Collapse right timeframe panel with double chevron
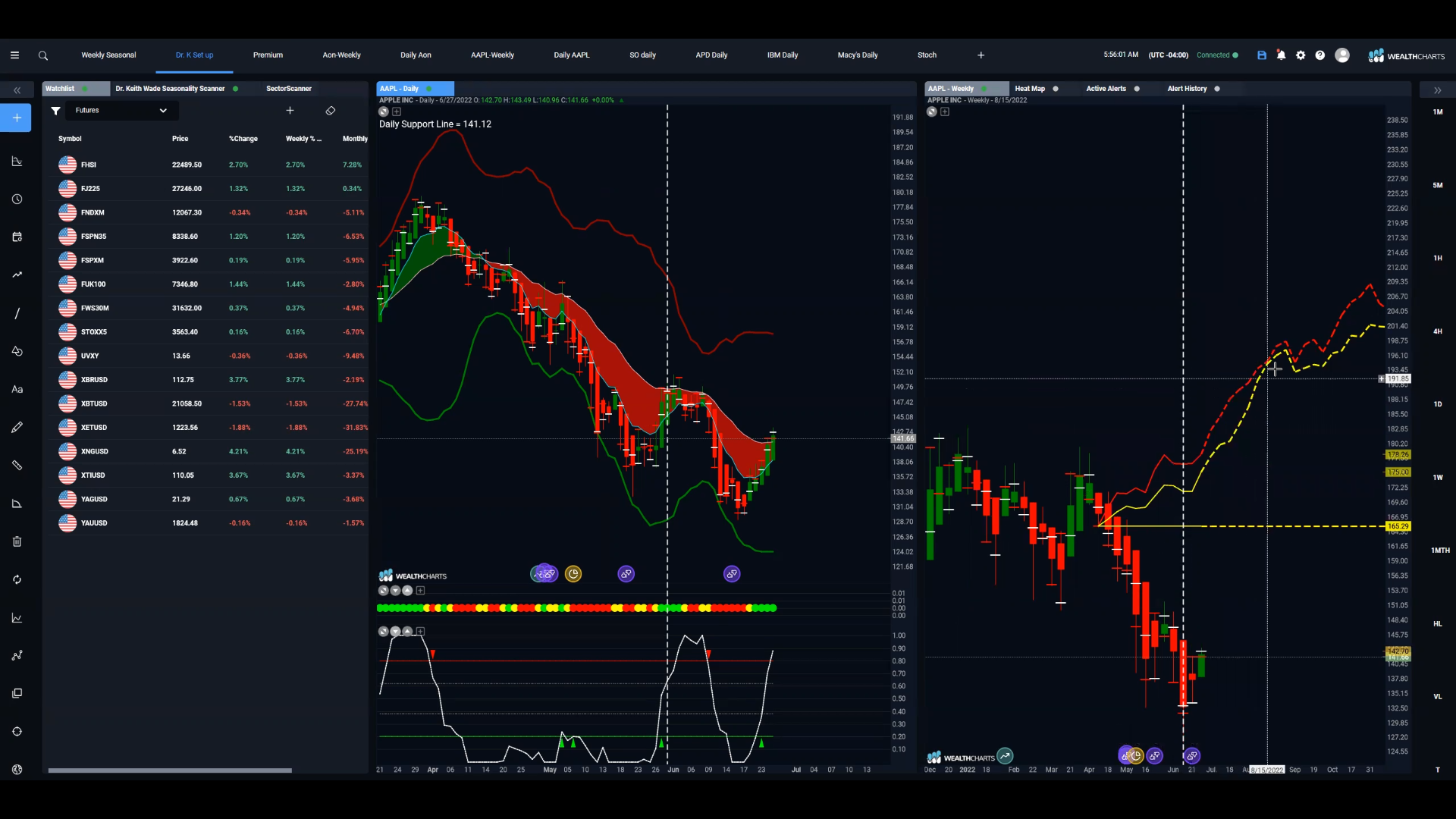The image size is (1456, 819). coord(1437,90)
